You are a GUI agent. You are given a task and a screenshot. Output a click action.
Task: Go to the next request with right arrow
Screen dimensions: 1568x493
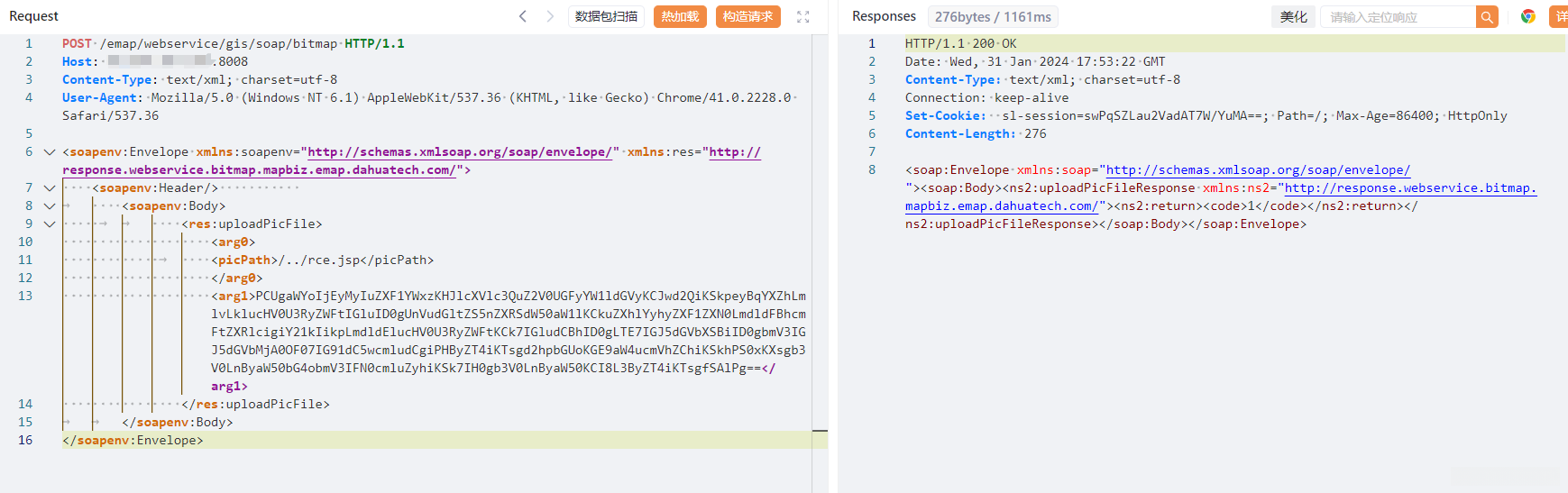point(550,16)
